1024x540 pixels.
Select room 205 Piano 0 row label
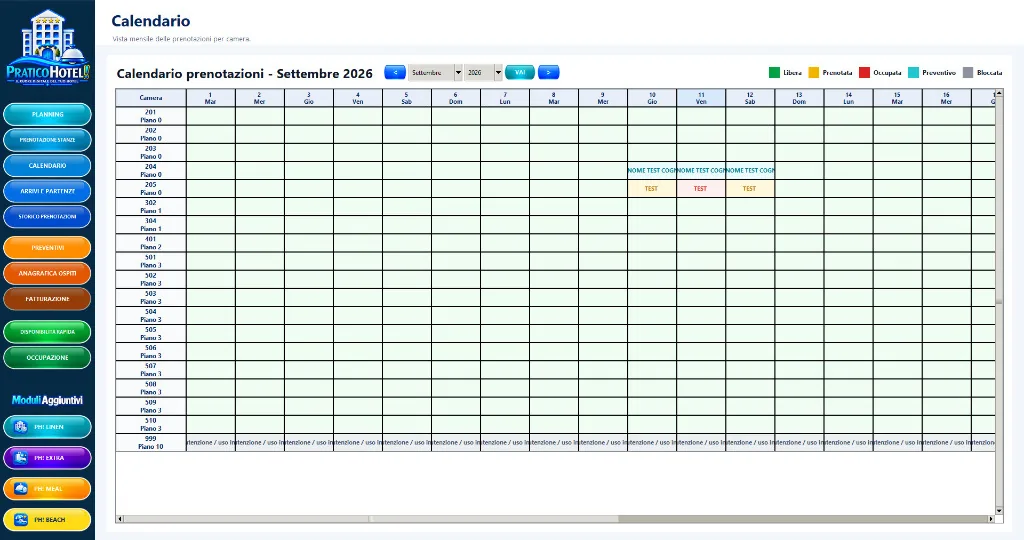pos(151,189)
